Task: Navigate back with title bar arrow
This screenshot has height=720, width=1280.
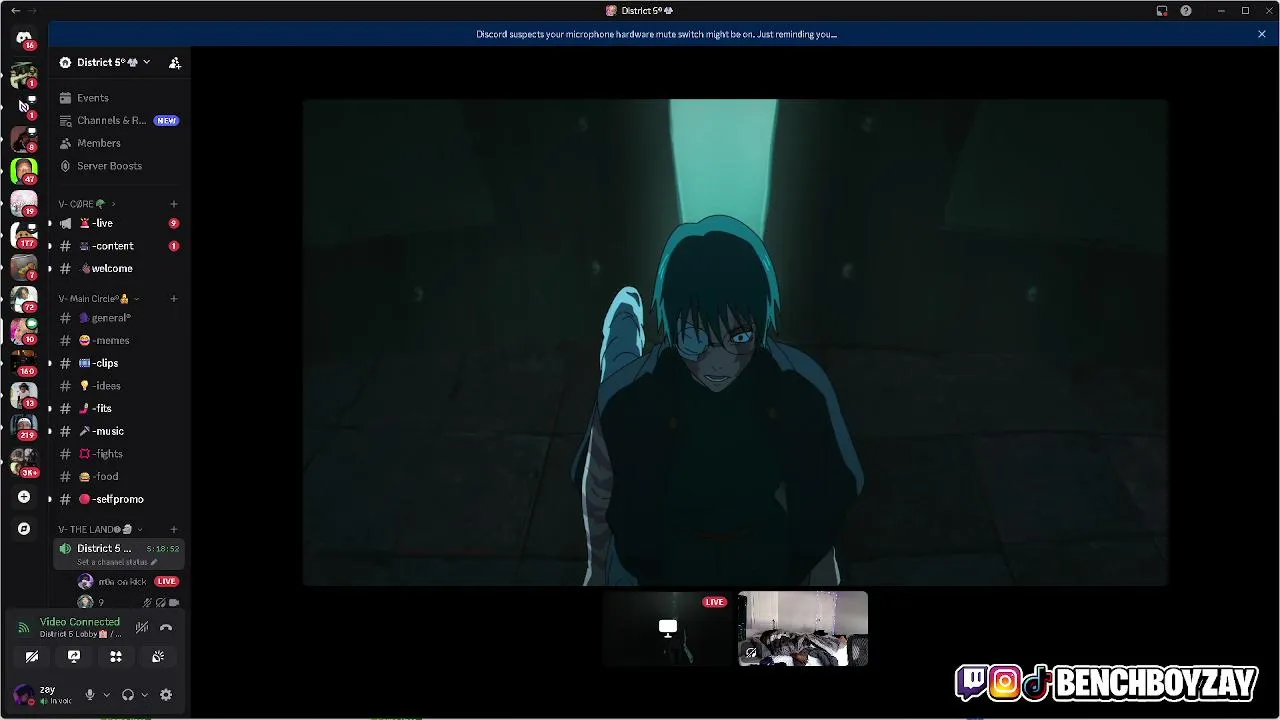Action: 15,11
